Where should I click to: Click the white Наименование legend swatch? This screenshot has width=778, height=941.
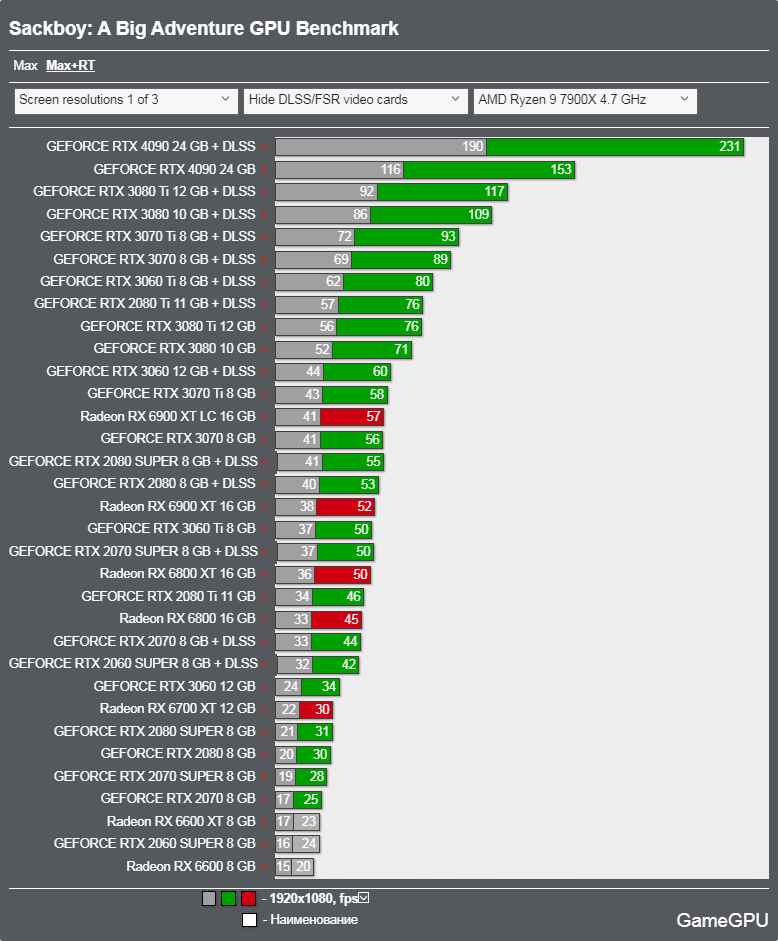[x=250, y=920]
